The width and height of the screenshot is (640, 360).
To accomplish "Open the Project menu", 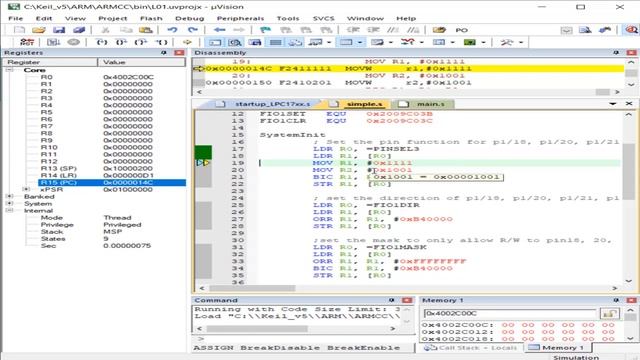I will (113, 18).
